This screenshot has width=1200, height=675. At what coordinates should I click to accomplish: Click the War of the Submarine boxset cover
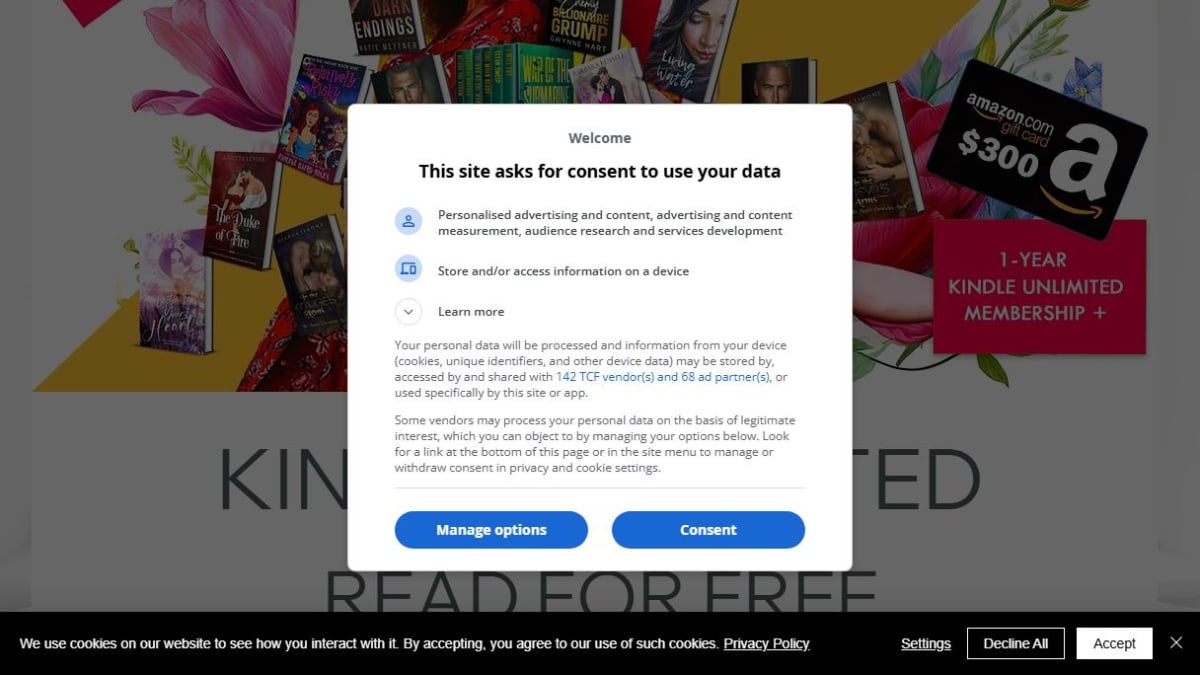coord(513,74)
